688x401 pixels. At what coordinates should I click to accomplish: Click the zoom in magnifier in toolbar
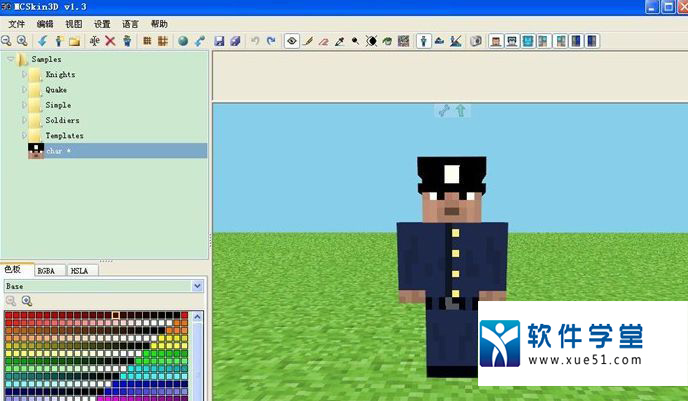click(x=22, y=41)
